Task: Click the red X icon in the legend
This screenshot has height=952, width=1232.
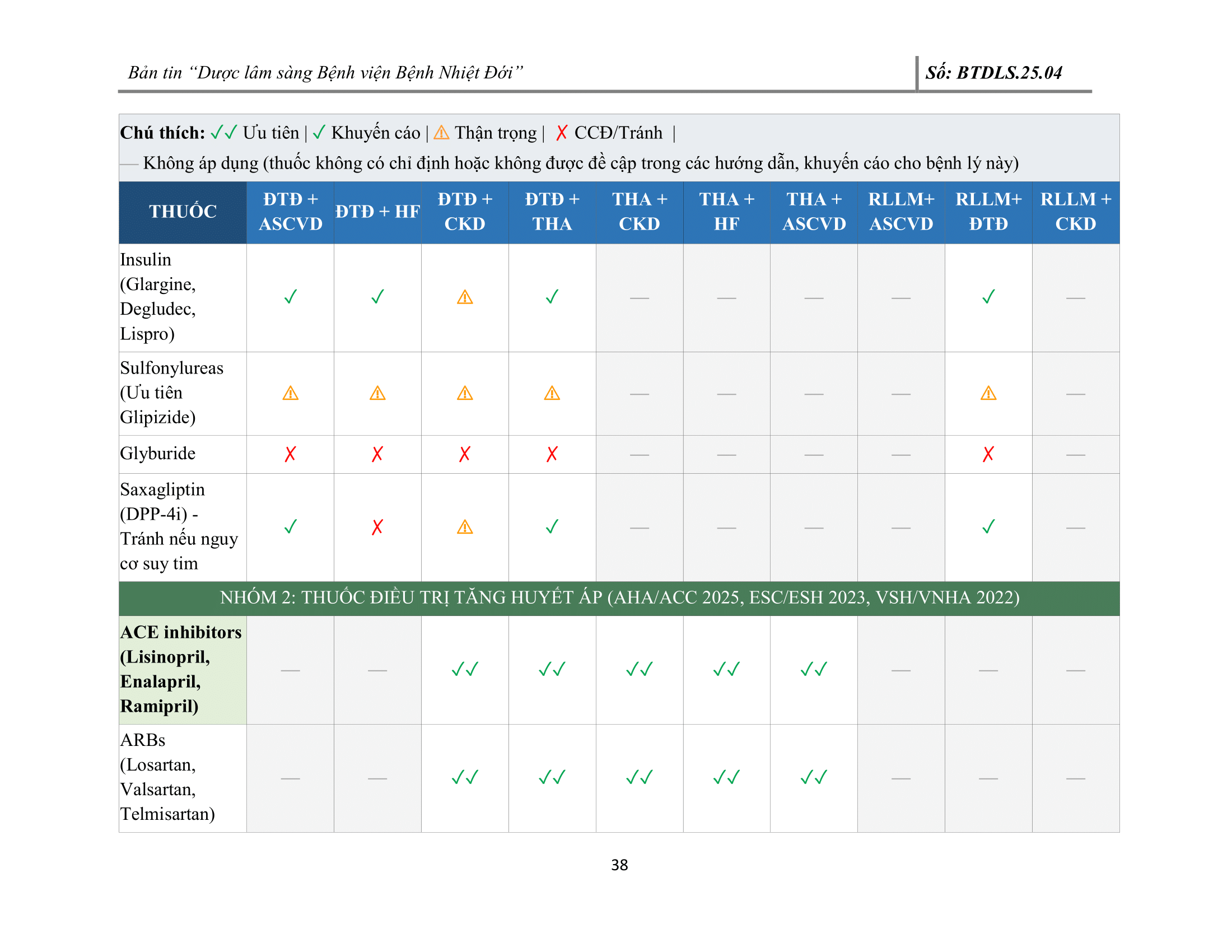Action: (561, 133)
